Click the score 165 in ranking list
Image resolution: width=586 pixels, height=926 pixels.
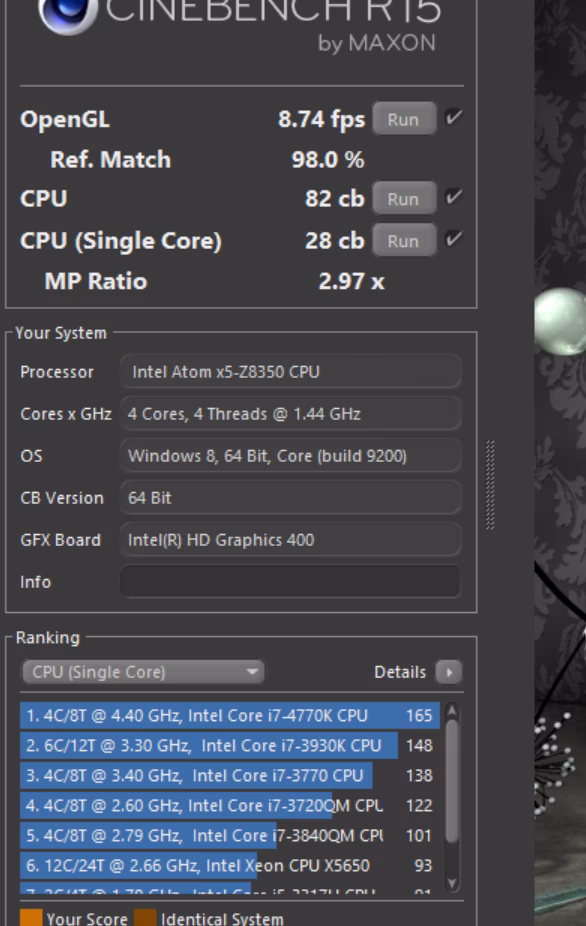click(419, 716)
